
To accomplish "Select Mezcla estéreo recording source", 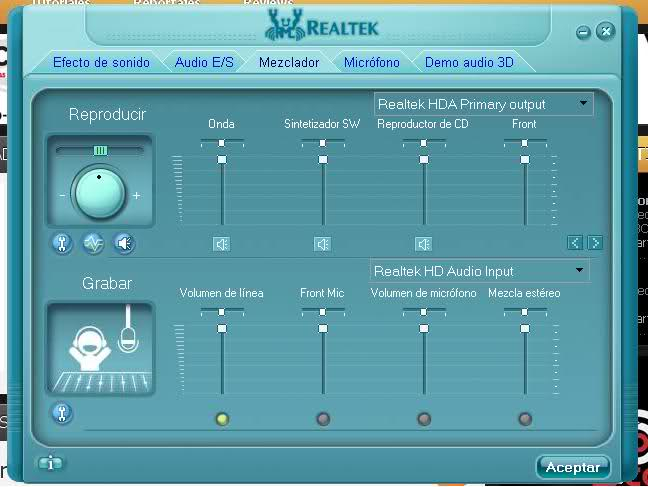I will point(525,419).
